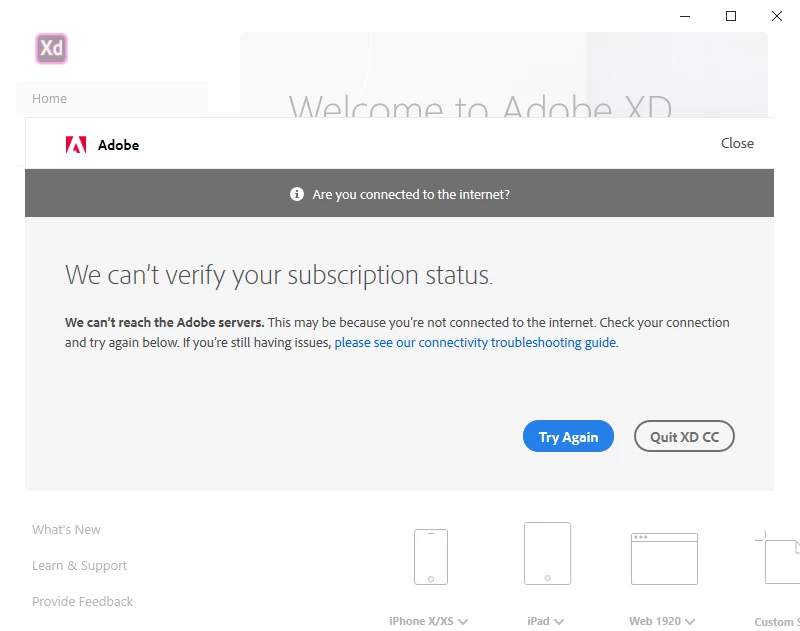
Task: Click the Try Again button
Action: pos(568,437)
